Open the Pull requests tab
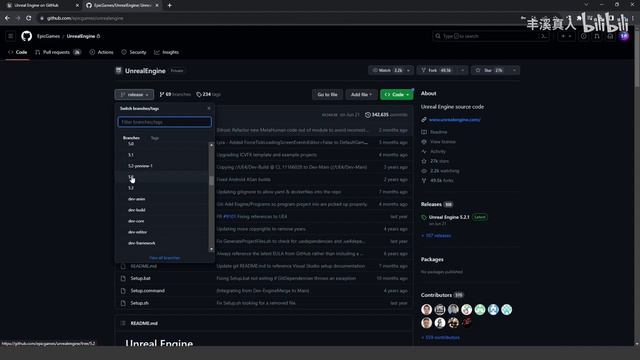The image size is (640, 360). pyautogui.click(x=58, y=52)
